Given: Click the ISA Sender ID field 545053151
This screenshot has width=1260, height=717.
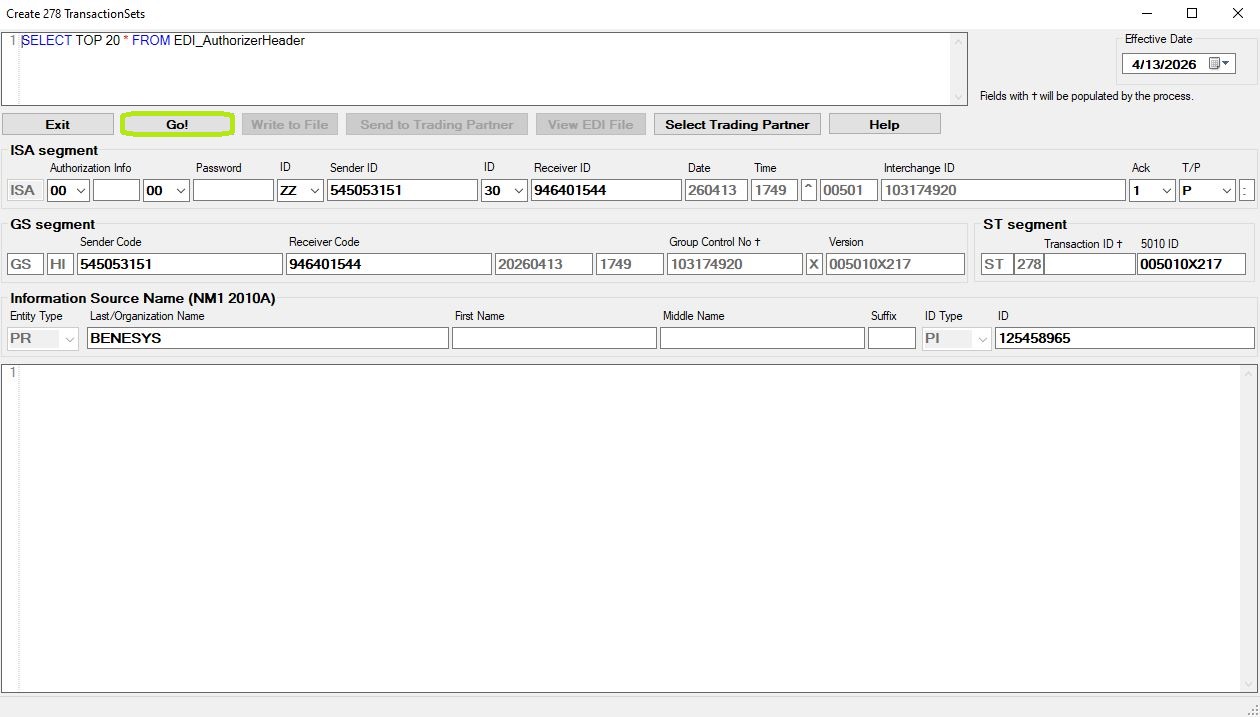Looking at the screenshot, I should pos(402,190).
